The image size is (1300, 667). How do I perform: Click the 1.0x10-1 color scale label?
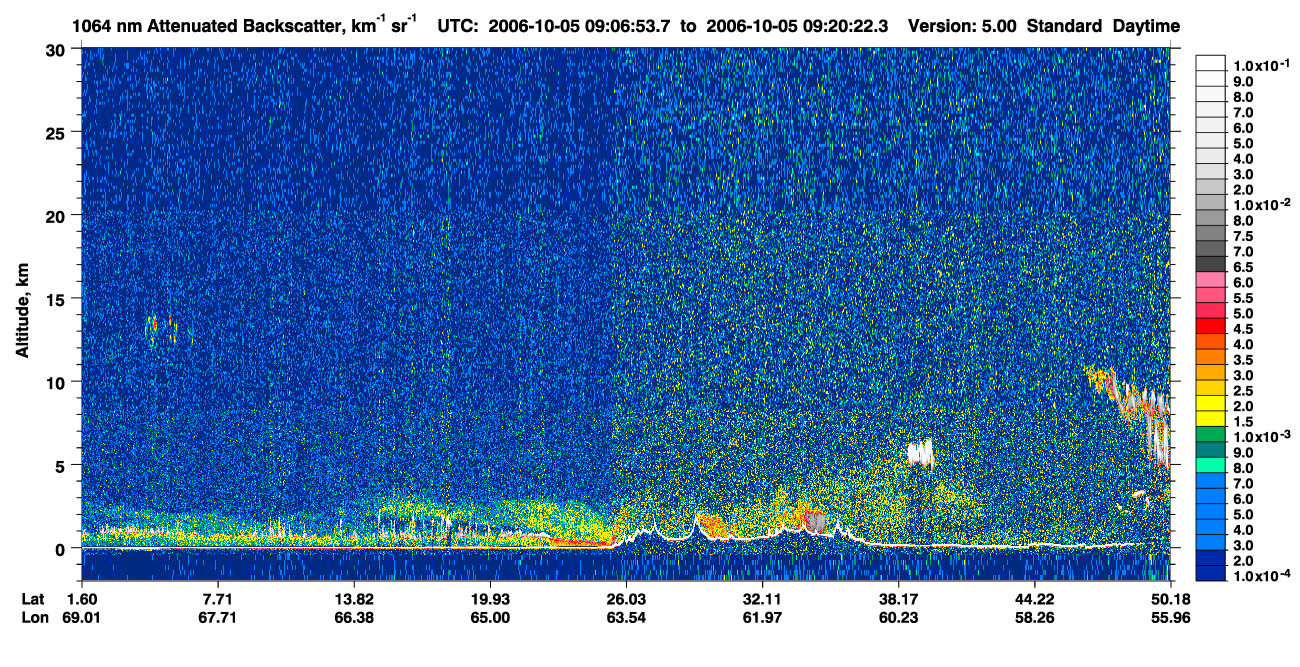point(1260,66)
